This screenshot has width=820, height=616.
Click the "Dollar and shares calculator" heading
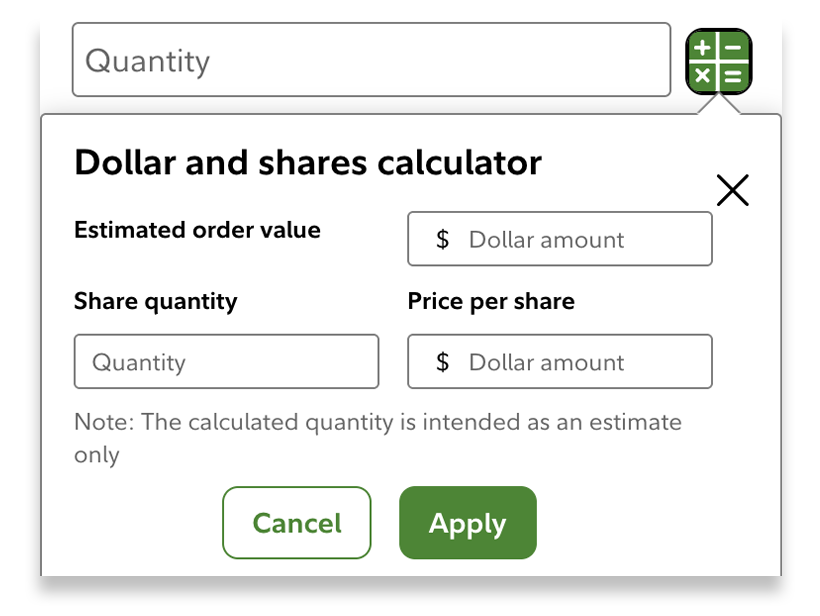[x=308, y=162]
